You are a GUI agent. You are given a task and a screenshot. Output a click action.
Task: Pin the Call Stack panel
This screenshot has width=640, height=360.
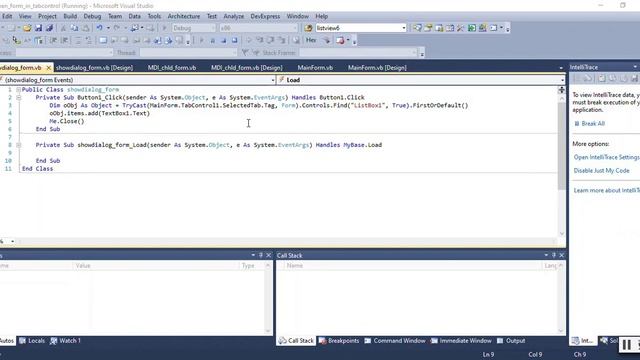554,255
